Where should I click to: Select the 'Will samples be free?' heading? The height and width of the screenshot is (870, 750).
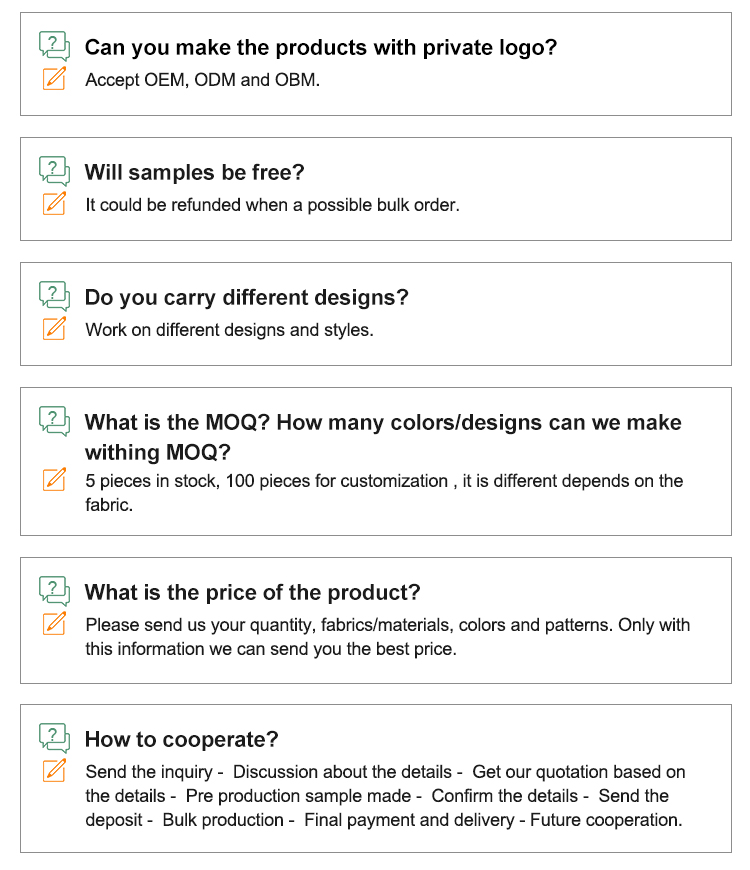pos(195,173)
